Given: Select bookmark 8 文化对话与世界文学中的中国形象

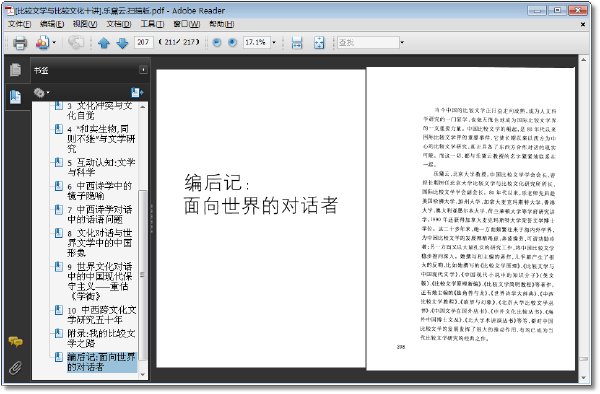Looking at the screenshot, I should point(99,243).
